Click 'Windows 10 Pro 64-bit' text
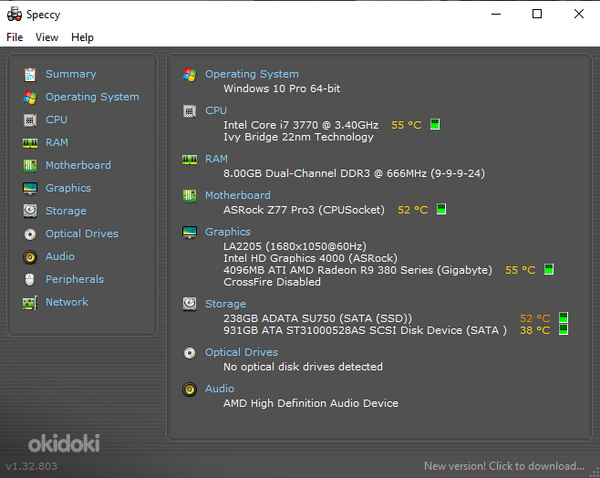This screenshot has height=478, width=600. (x=282, y=88)
